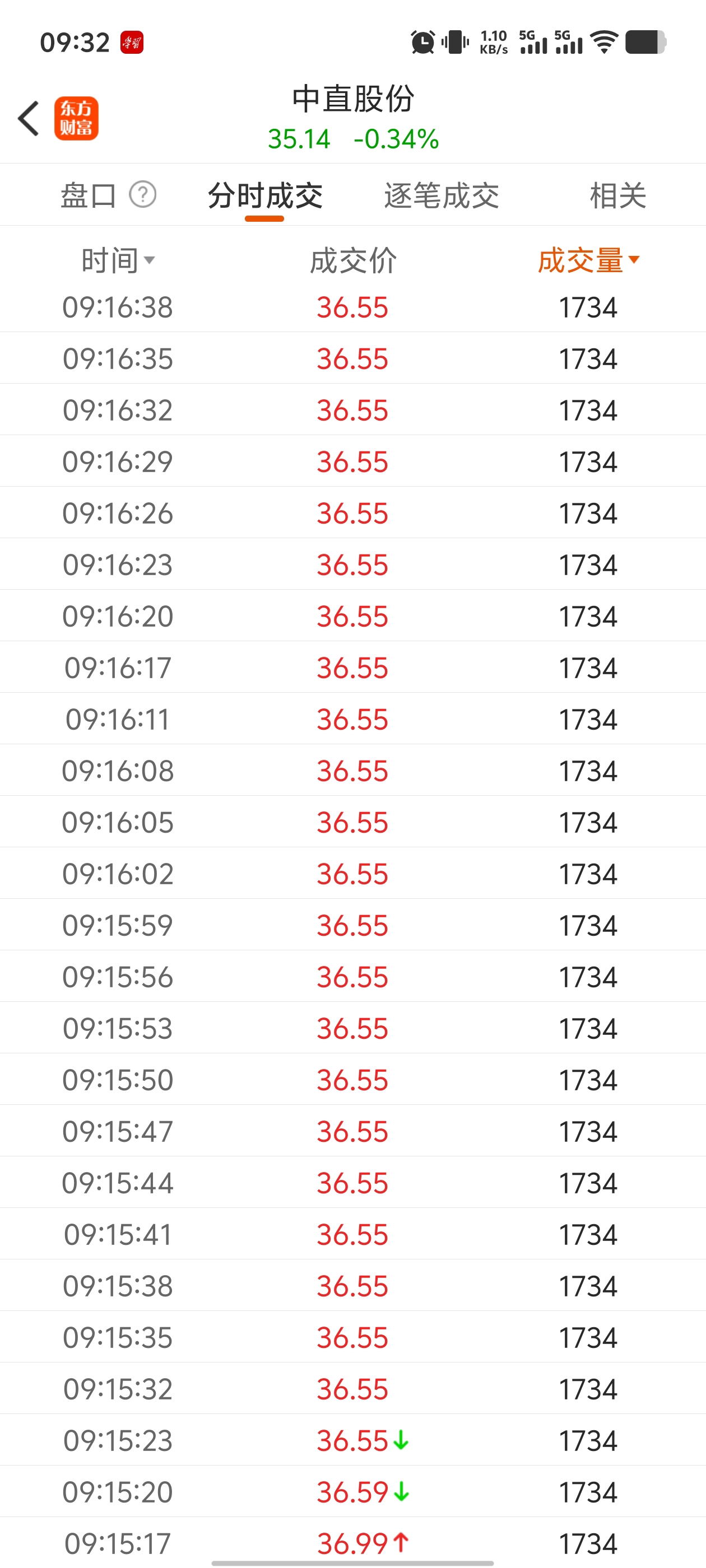Viewport: 706px width, 1568px height.
Task: Tap the 中直股份 stock title
Action: tap(352, 99)
